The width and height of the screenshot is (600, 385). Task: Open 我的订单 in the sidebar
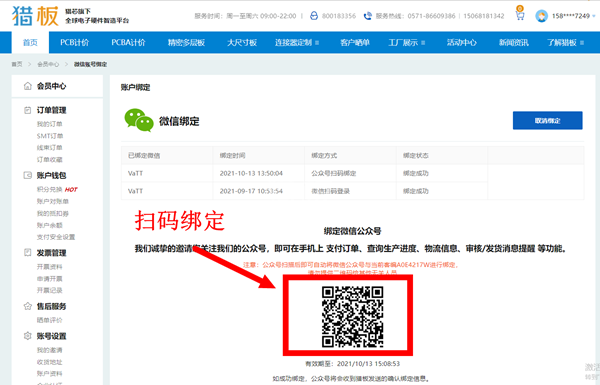(49, 124)
